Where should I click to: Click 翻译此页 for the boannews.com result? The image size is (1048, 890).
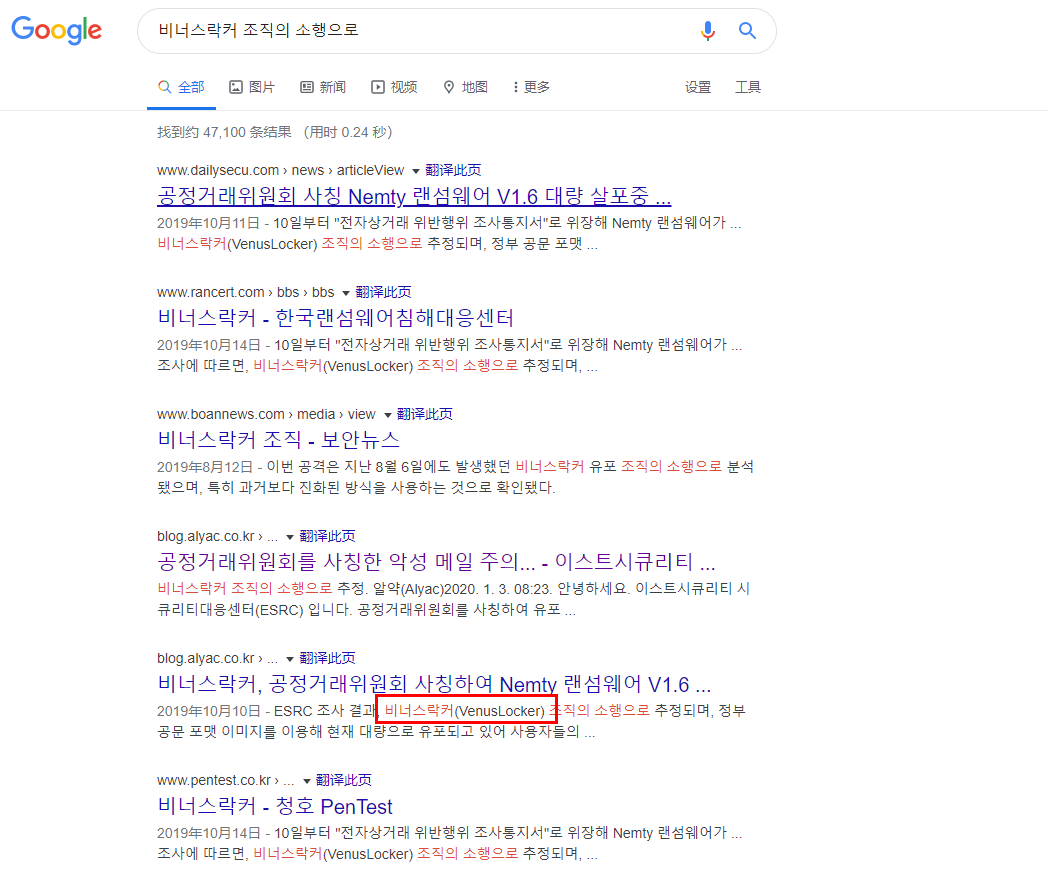pos(424,414)
